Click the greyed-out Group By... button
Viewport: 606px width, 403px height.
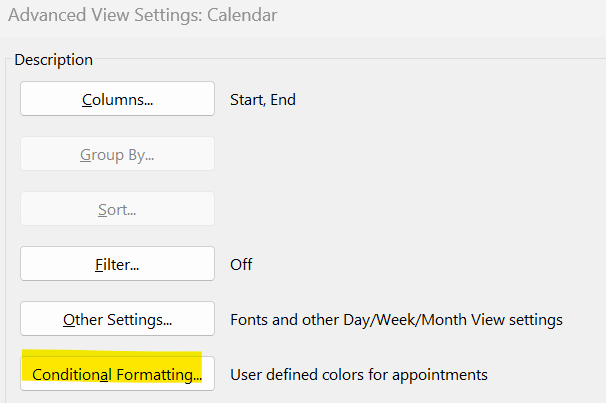117,154
